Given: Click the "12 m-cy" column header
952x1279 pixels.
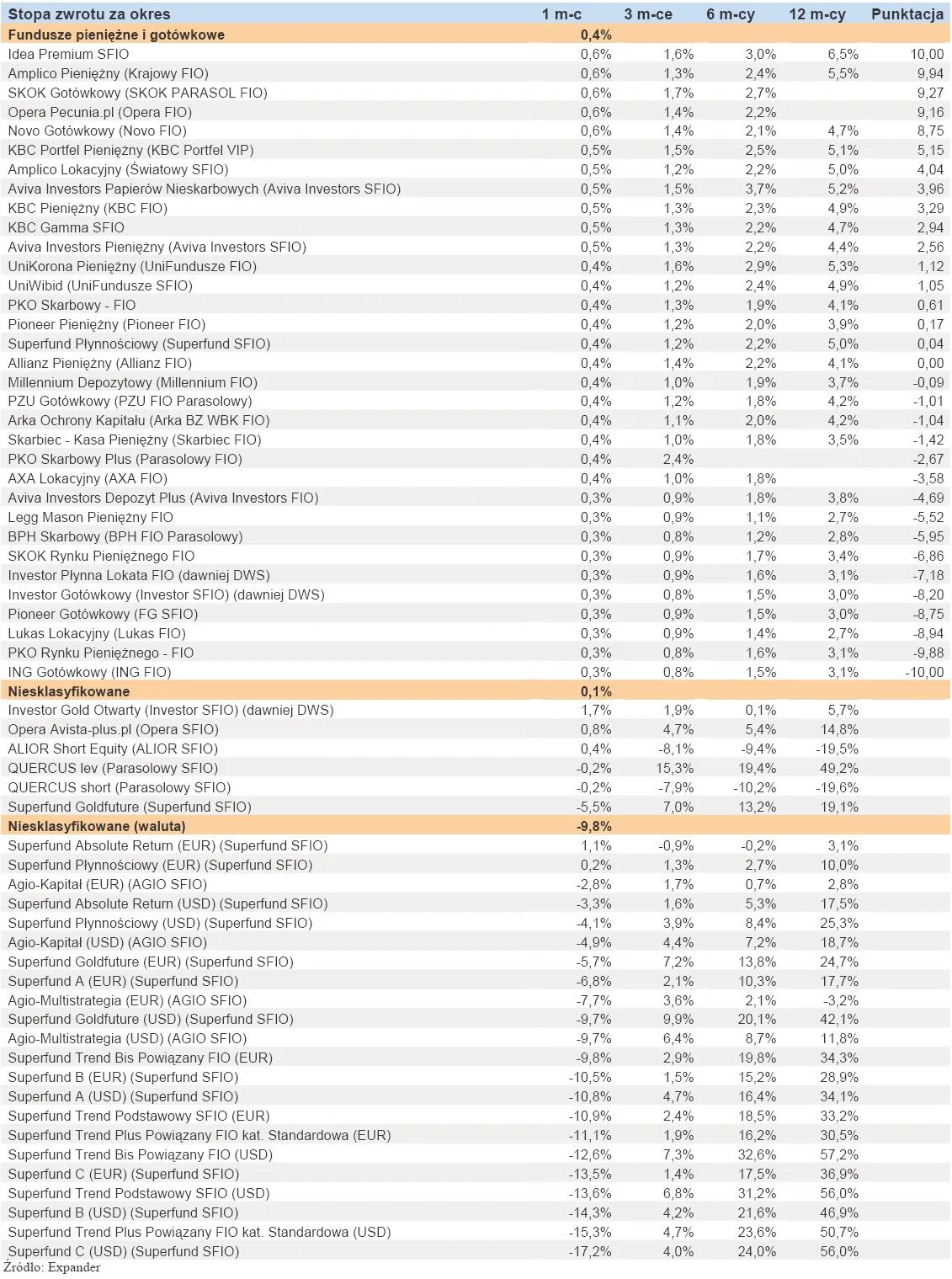Looking at the screenshot, I should pos(816,14).
